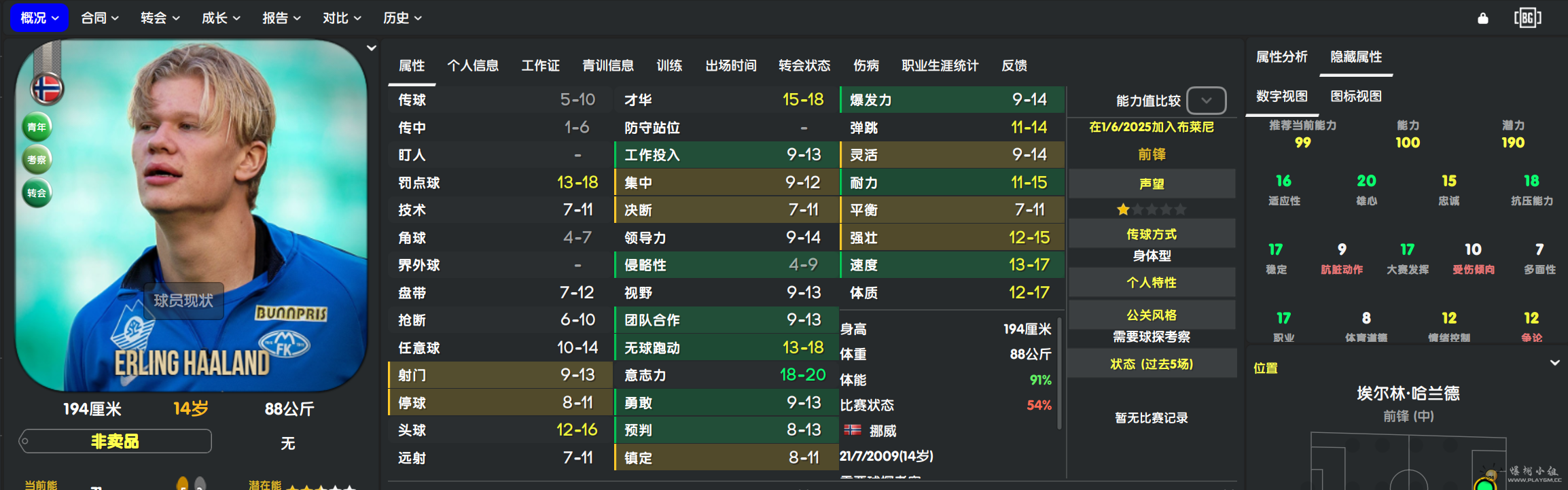Switch to the 反馈 tab

click(1014, 66)
